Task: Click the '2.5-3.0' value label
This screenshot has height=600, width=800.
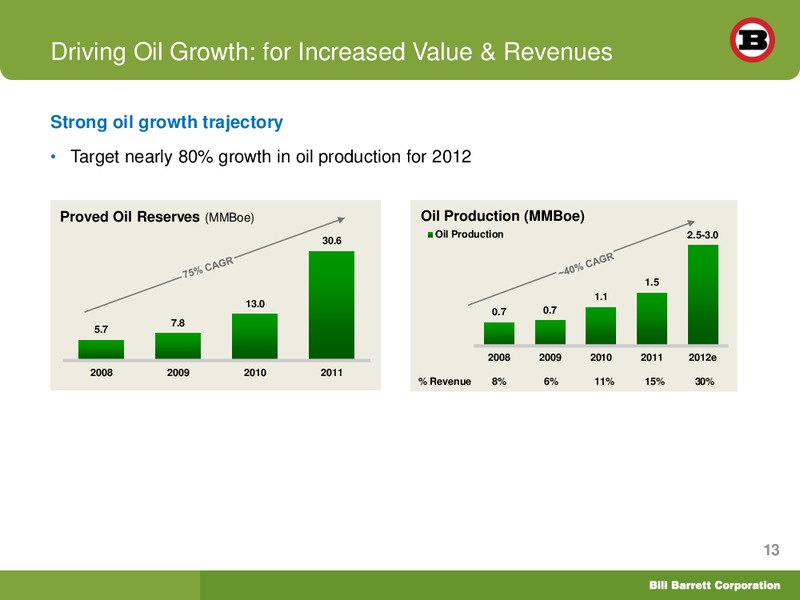Action: (x=703, y=235)
